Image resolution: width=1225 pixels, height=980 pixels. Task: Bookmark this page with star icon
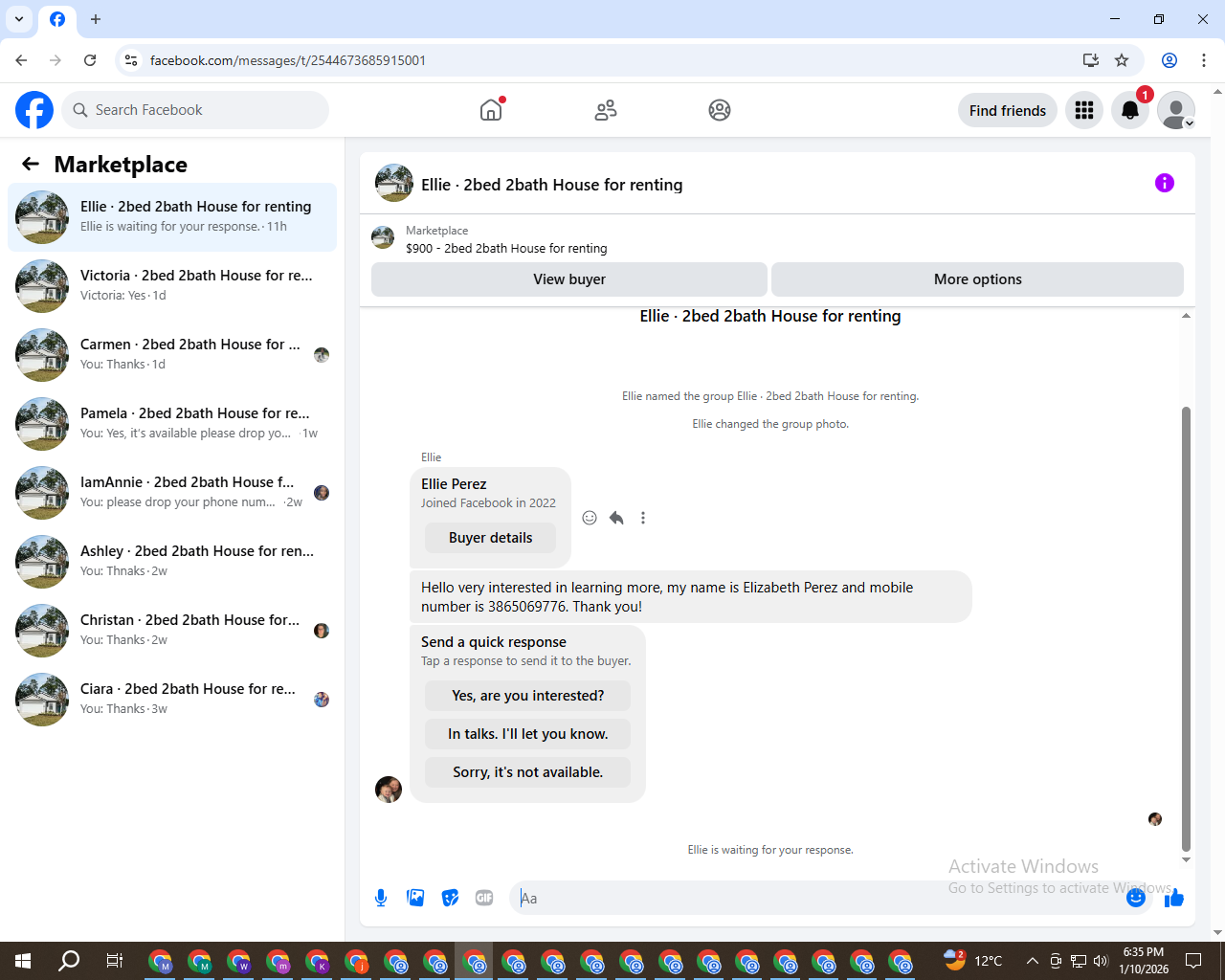(x=1122, y=60)
